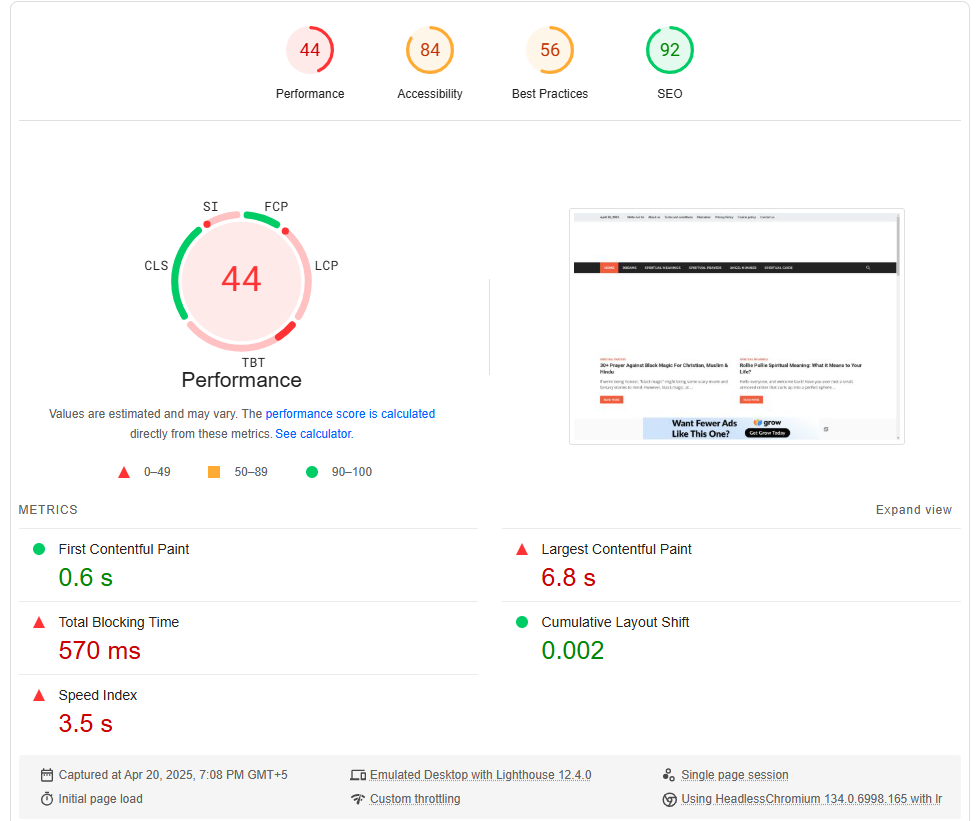Open the 'See calculator' link
This screenshot has width=977, height=821.
click(313, 434)
